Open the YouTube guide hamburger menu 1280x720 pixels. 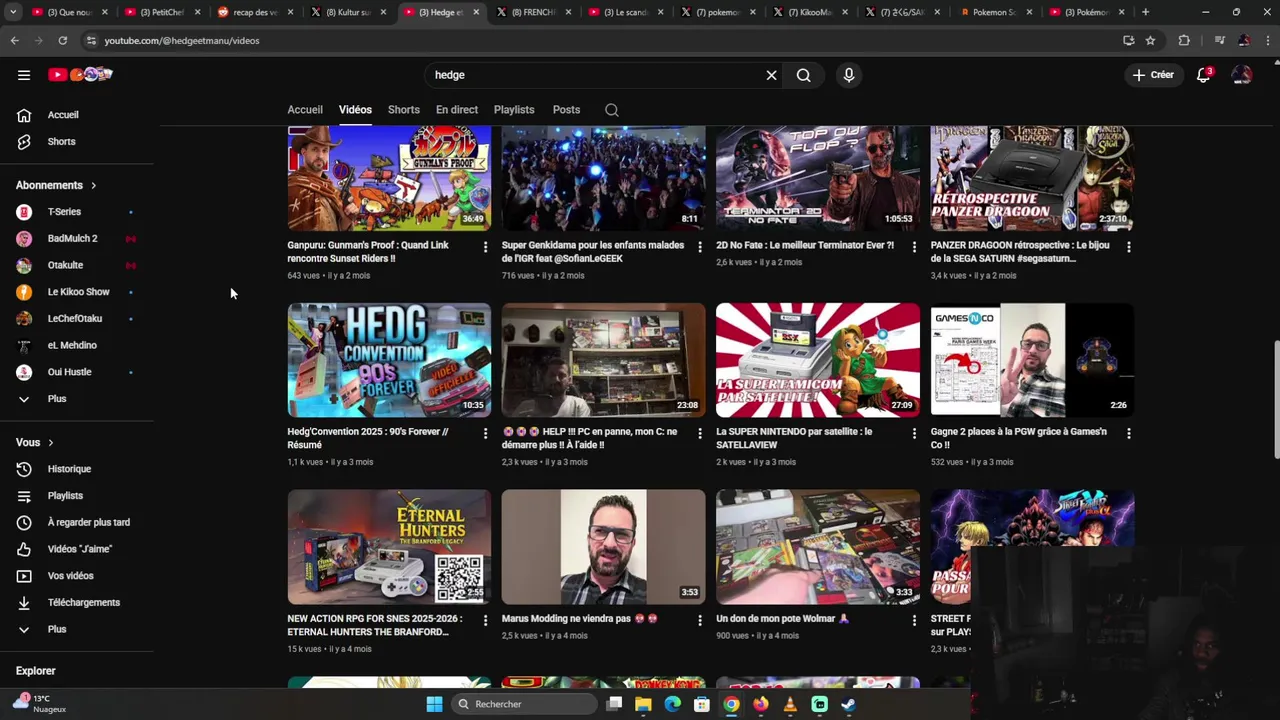[24, 75]
